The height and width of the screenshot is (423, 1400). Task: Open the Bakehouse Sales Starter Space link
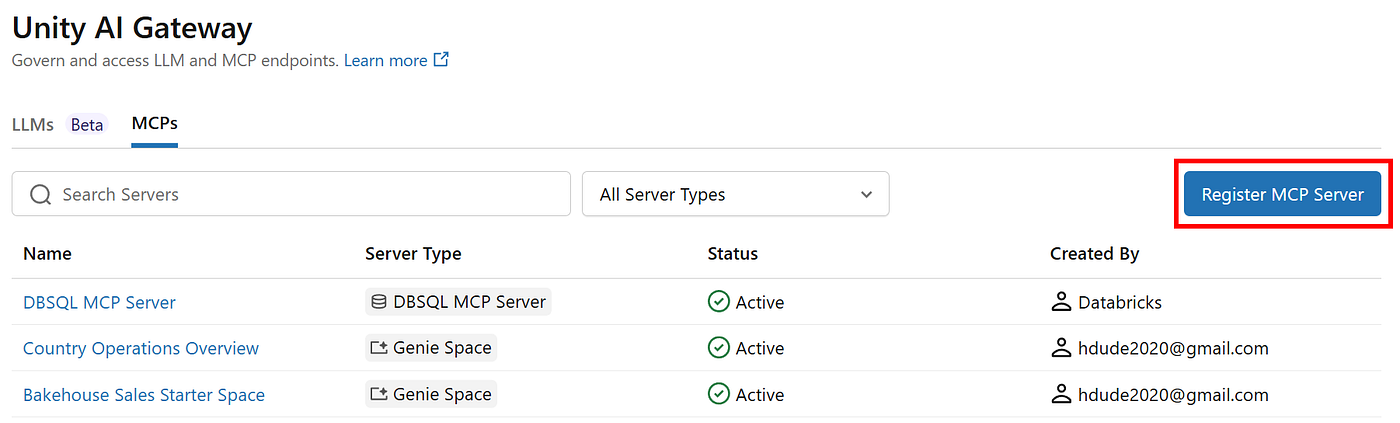point(144,395)
